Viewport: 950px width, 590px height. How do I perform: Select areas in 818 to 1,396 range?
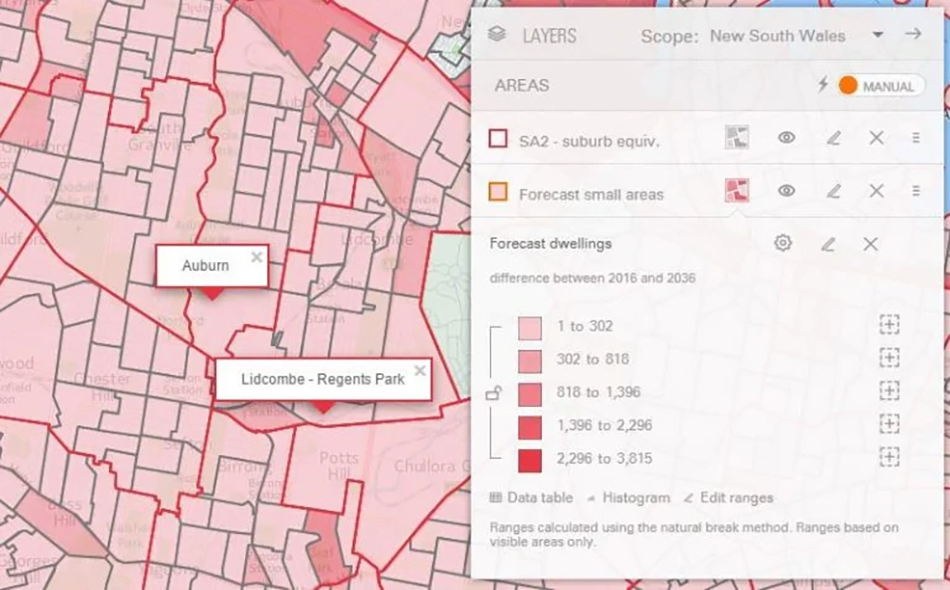coord(889,391)
